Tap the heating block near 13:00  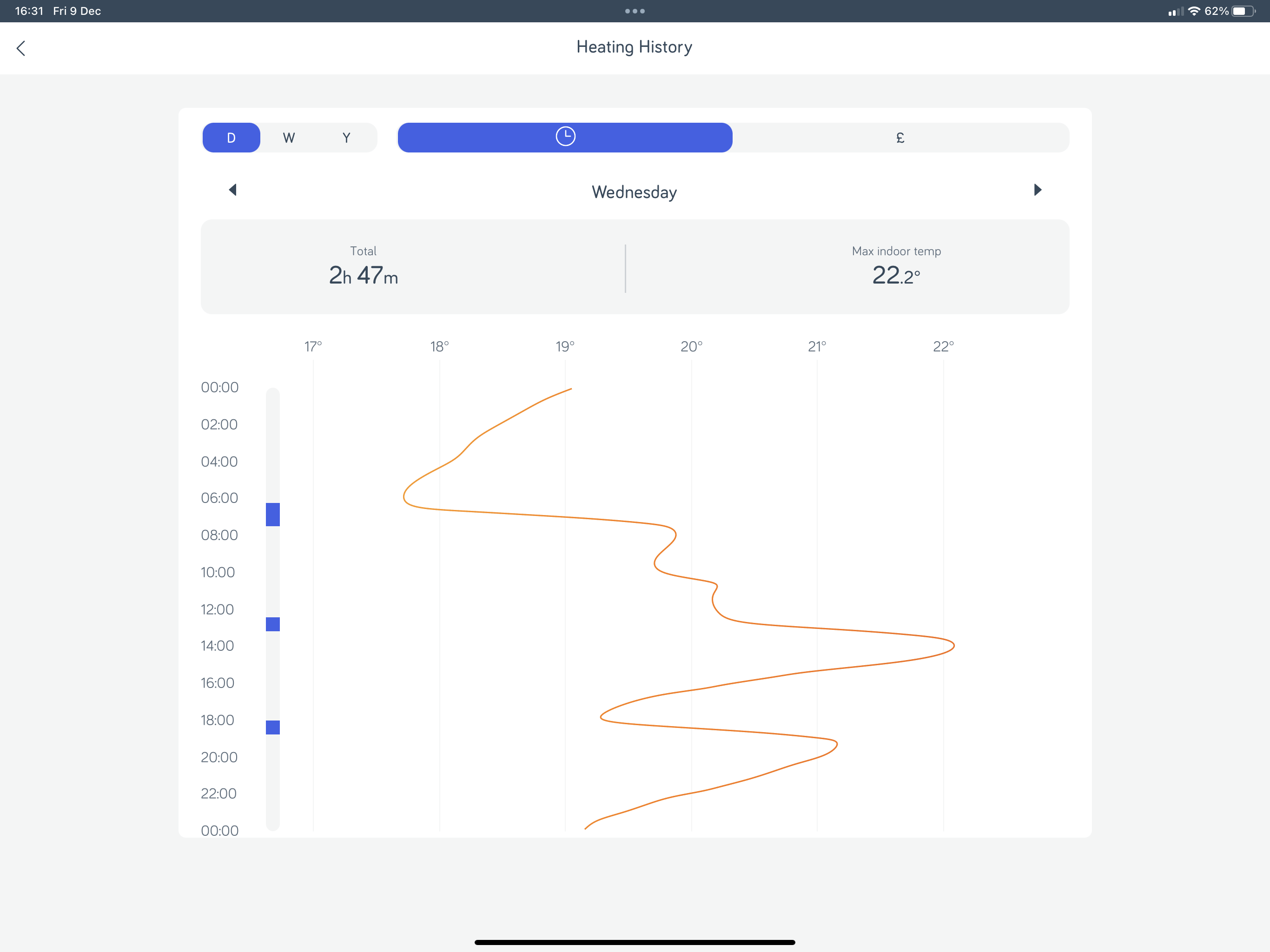pos(273,624)
